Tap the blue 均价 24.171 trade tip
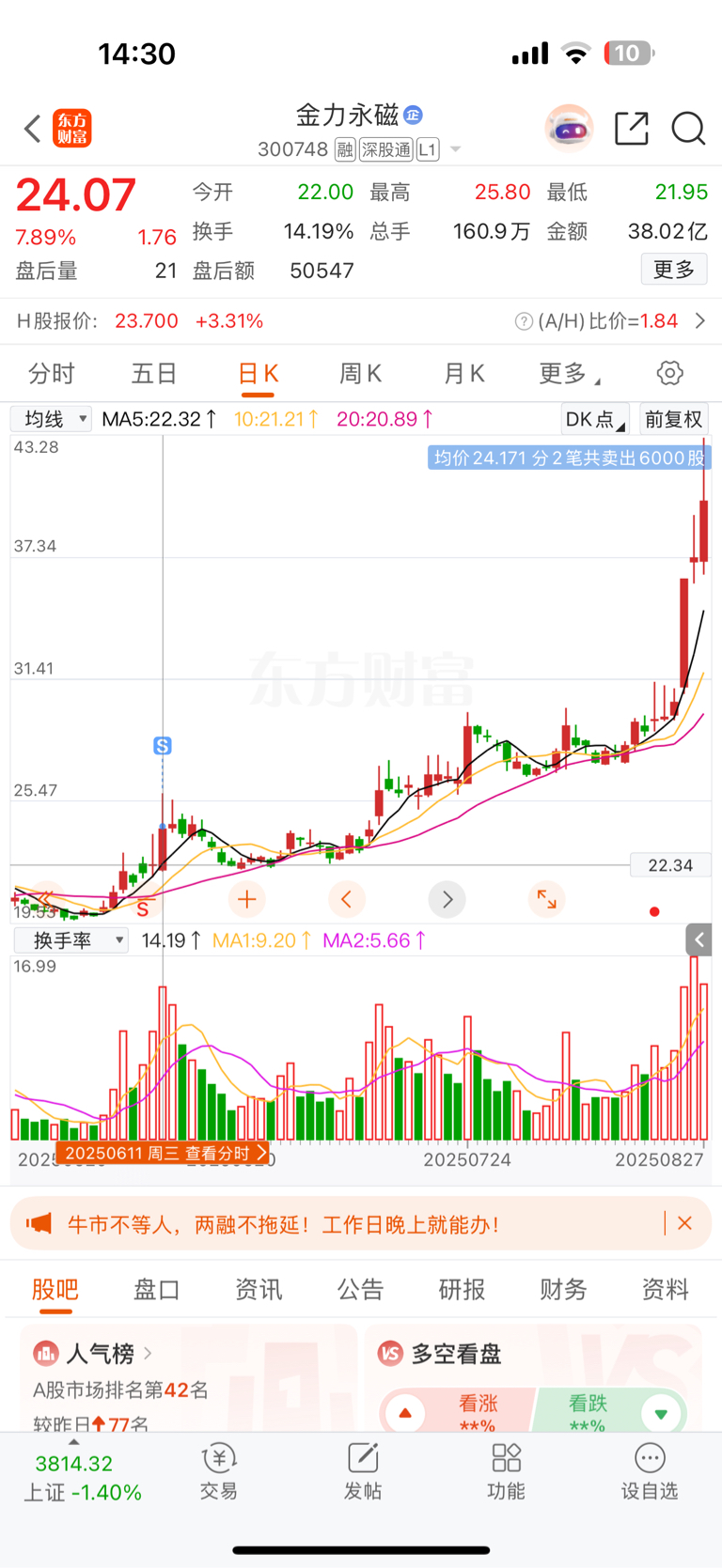Image resolution: width=722 pixels, height=1568 pixels. [x=569, y=458]
